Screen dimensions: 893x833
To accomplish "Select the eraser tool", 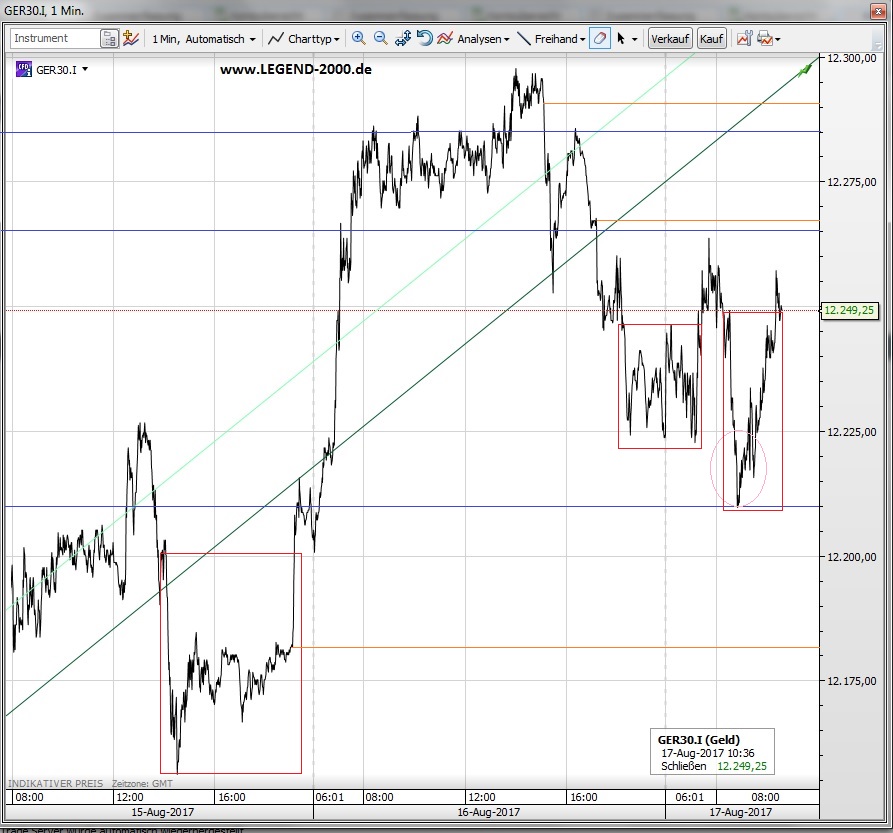I will point(599,38).
